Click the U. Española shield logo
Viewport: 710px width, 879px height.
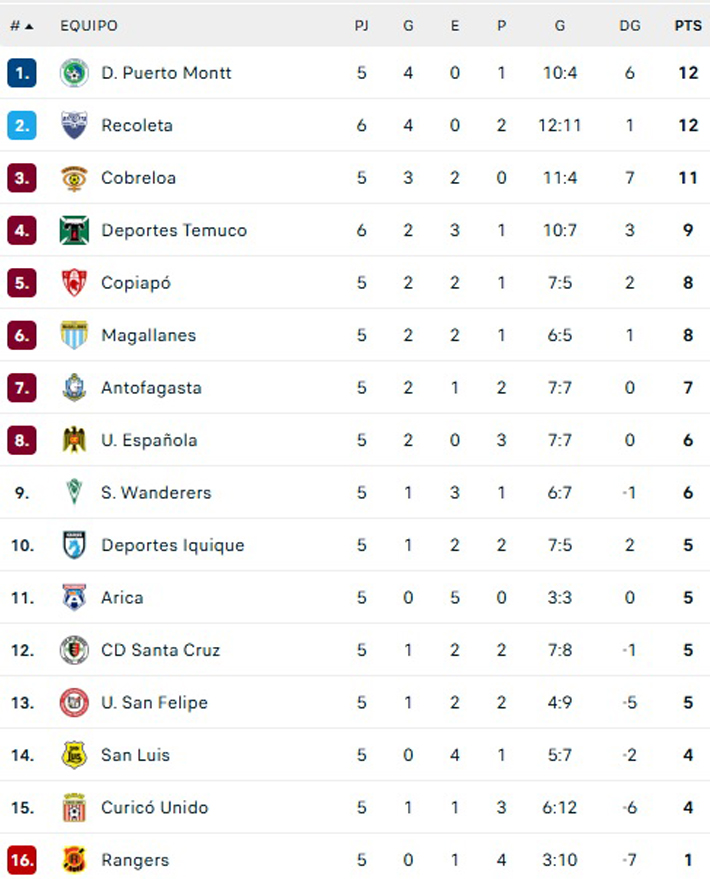74,440
